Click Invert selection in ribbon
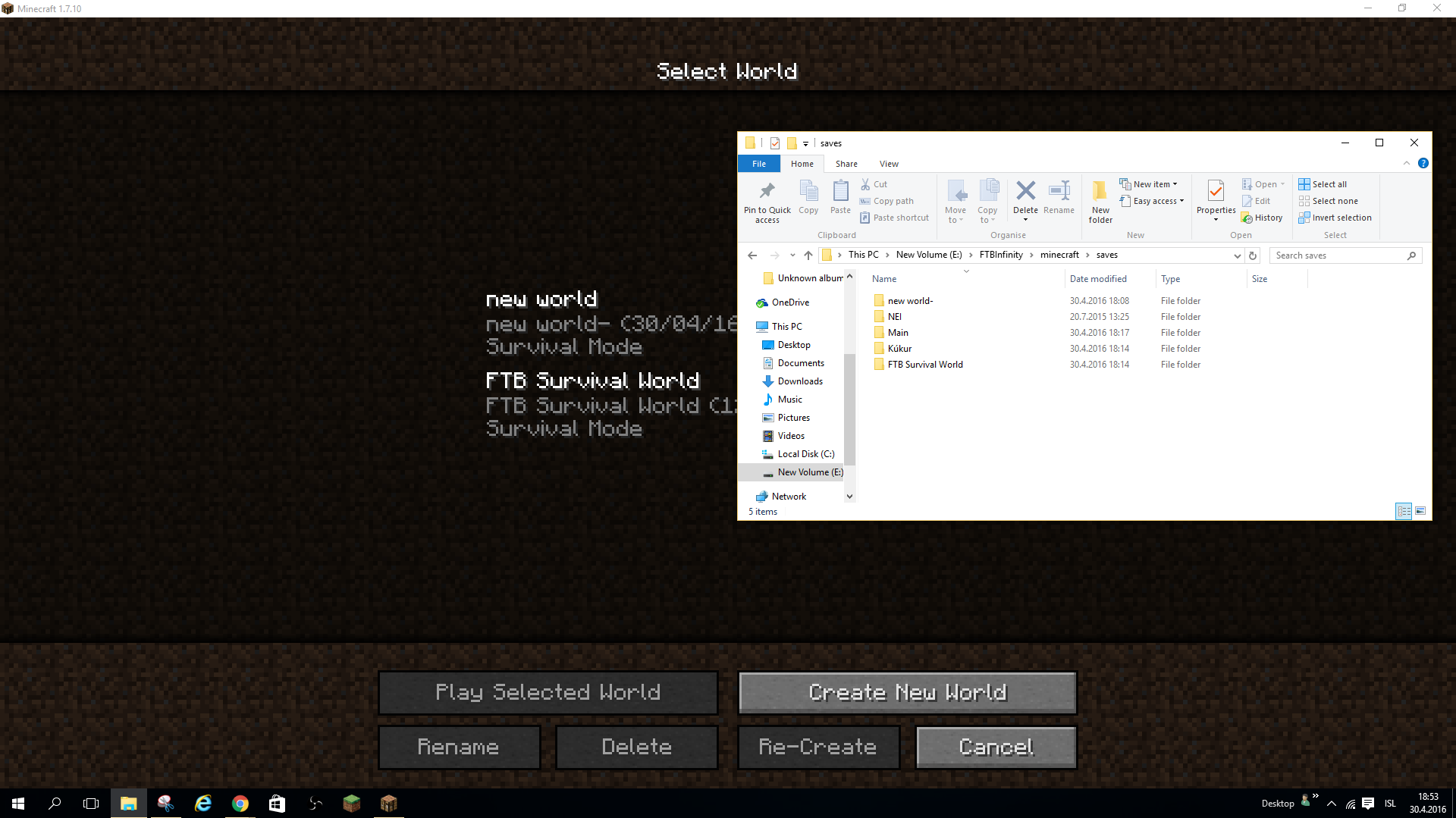The height and width of the screenshot is (818, 1456). click(1335, 218)
